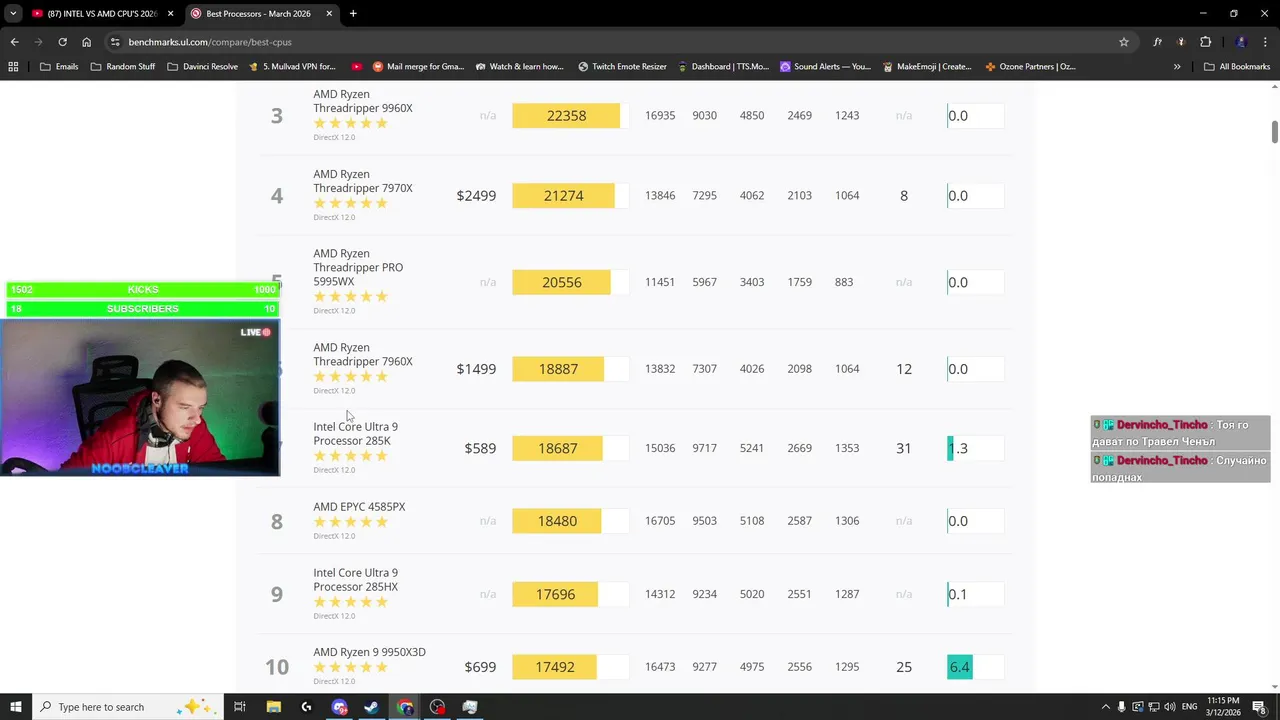Viewport: 1280px width, 720px height.
Task: Click the $589 price of Core Ultra 285K
Action: tap(480, 448)
